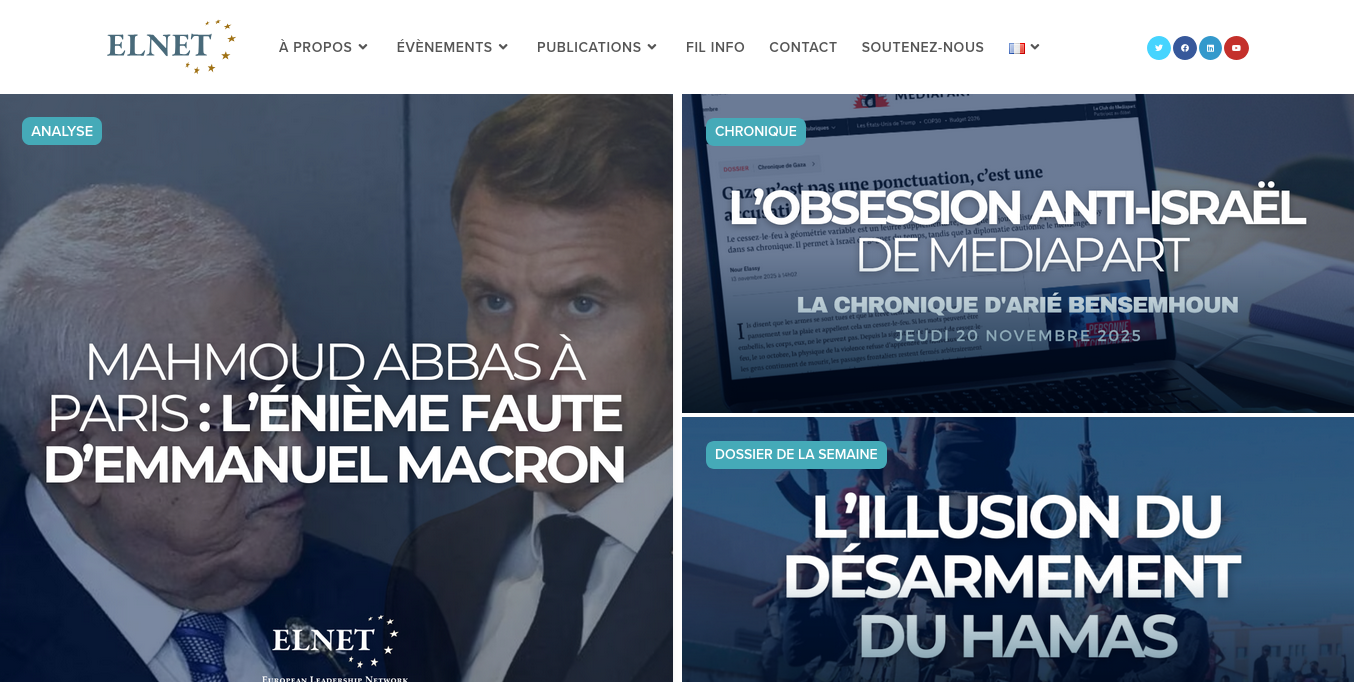This screenshot has width=1366, height=682.
Task: Click the DOSSIER DE LA SEMAINE tag
Action: tap(796, 455)
